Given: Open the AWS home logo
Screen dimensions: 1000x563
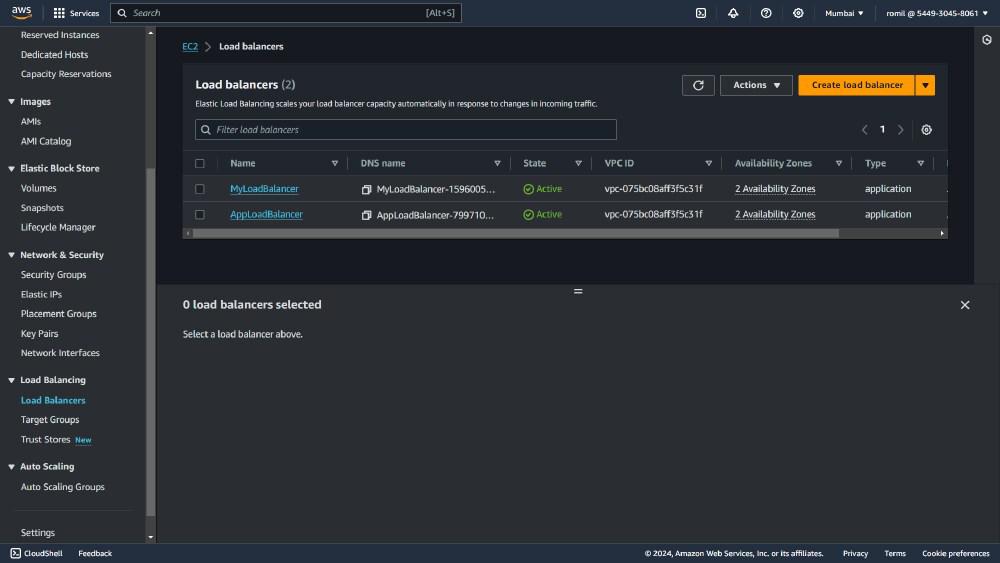Looking at the screenshot, I should click(x=21, y=13).
